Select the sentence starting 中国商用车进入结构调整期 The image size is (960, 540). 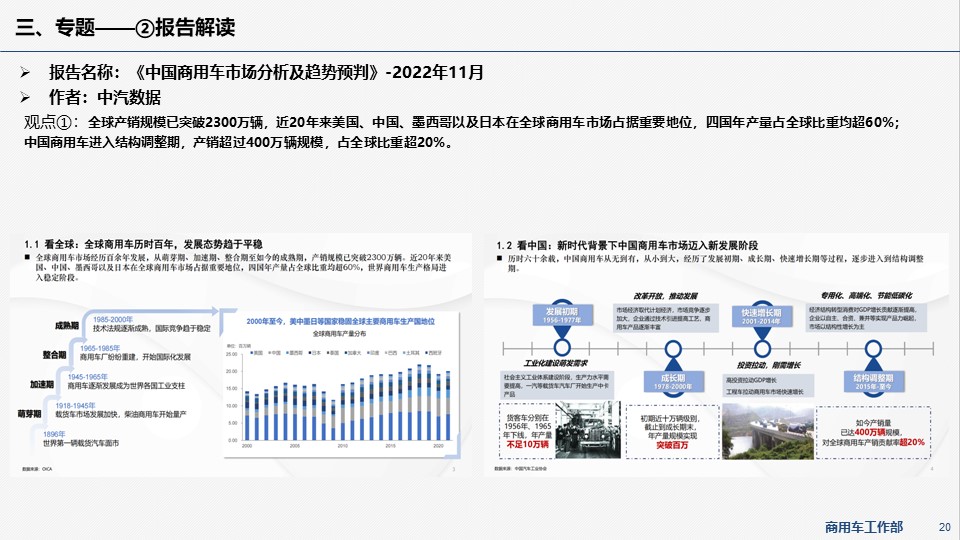(239, 142)
